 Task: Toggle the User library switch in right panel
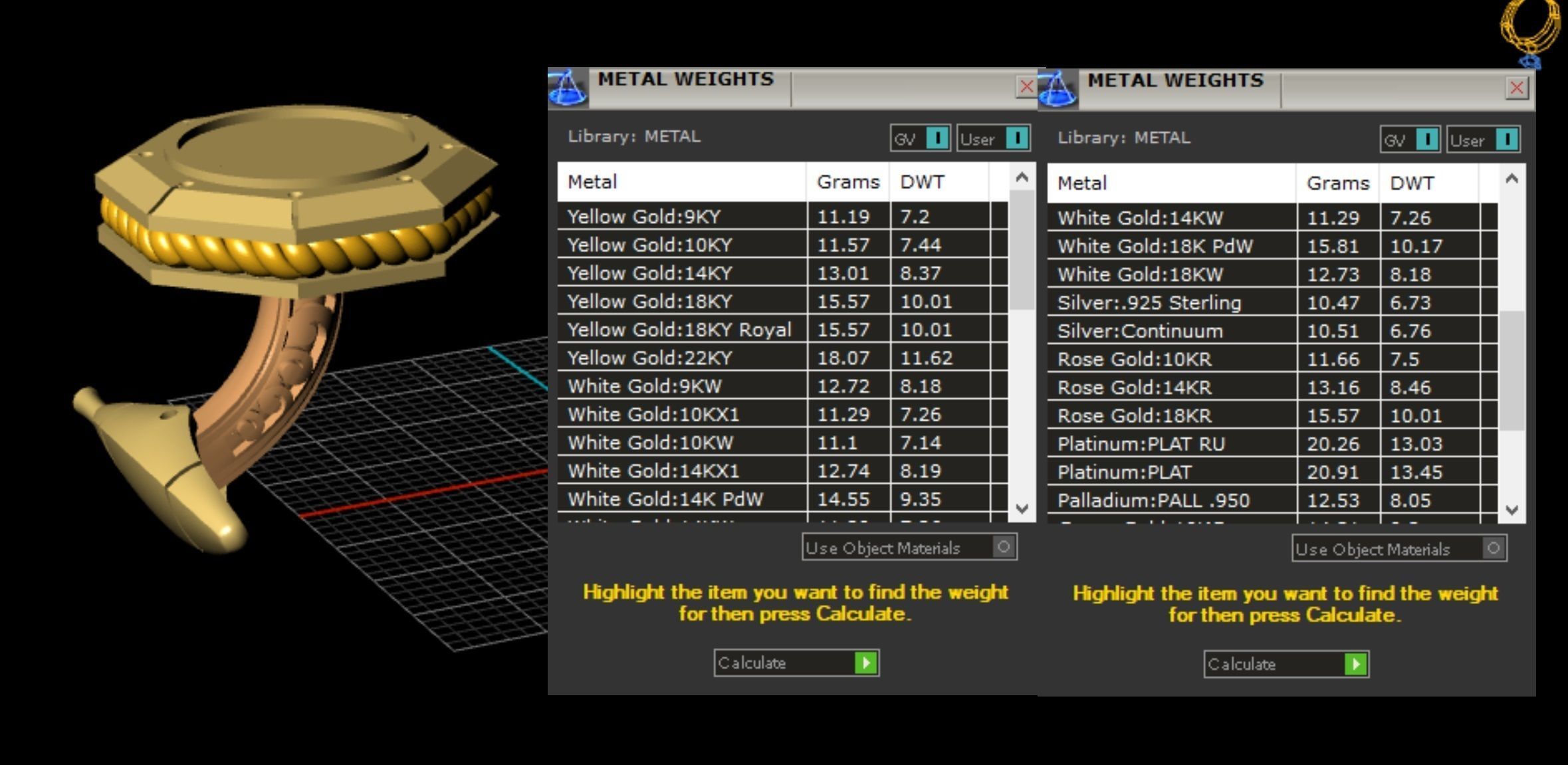1506,140
